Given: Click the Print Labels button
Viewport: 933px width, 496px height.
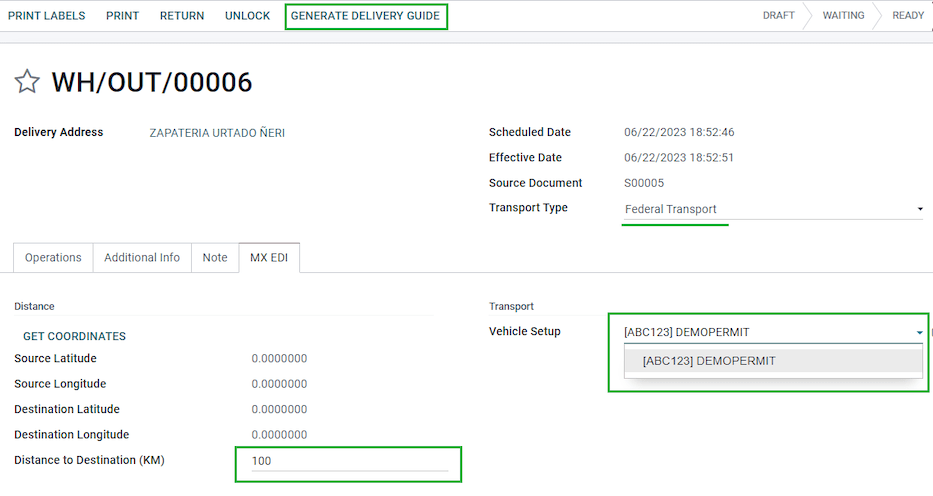Looking at the screenshot, I should [x=47, y=16].
